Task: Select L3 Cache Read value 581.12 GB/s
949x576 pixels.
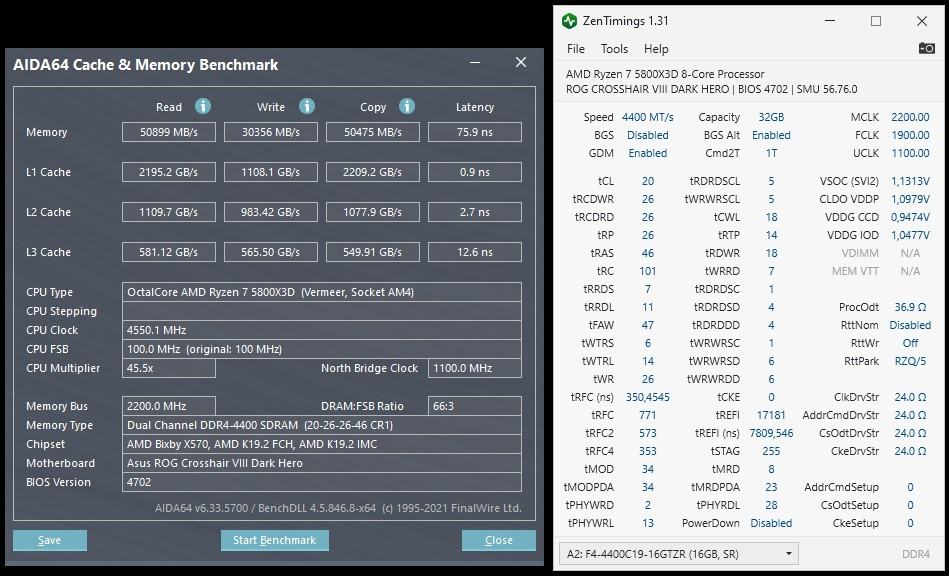Action: [169, 252]
